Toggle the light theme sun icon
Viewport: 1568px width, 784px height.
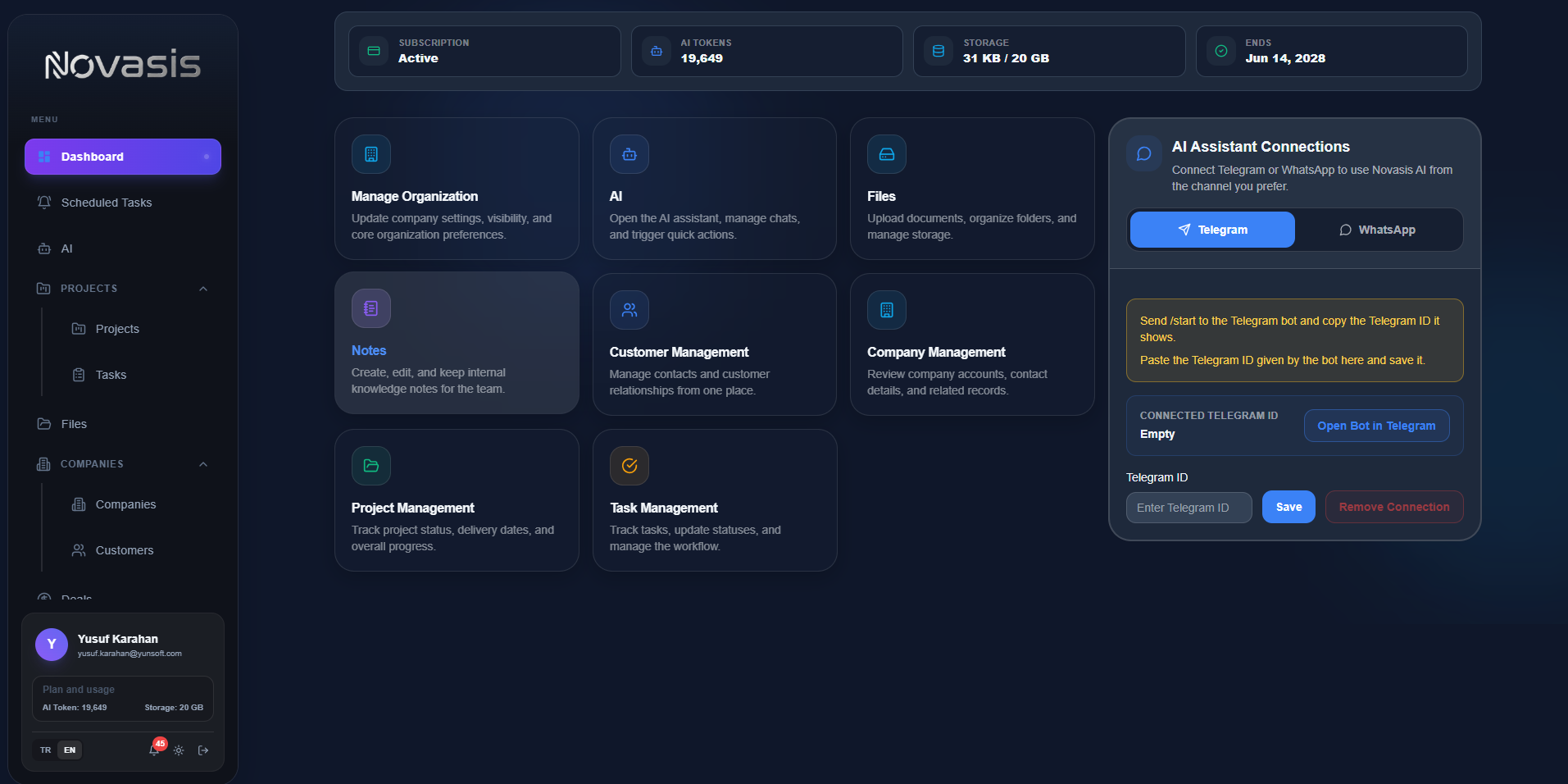click(x=179, y=750)
